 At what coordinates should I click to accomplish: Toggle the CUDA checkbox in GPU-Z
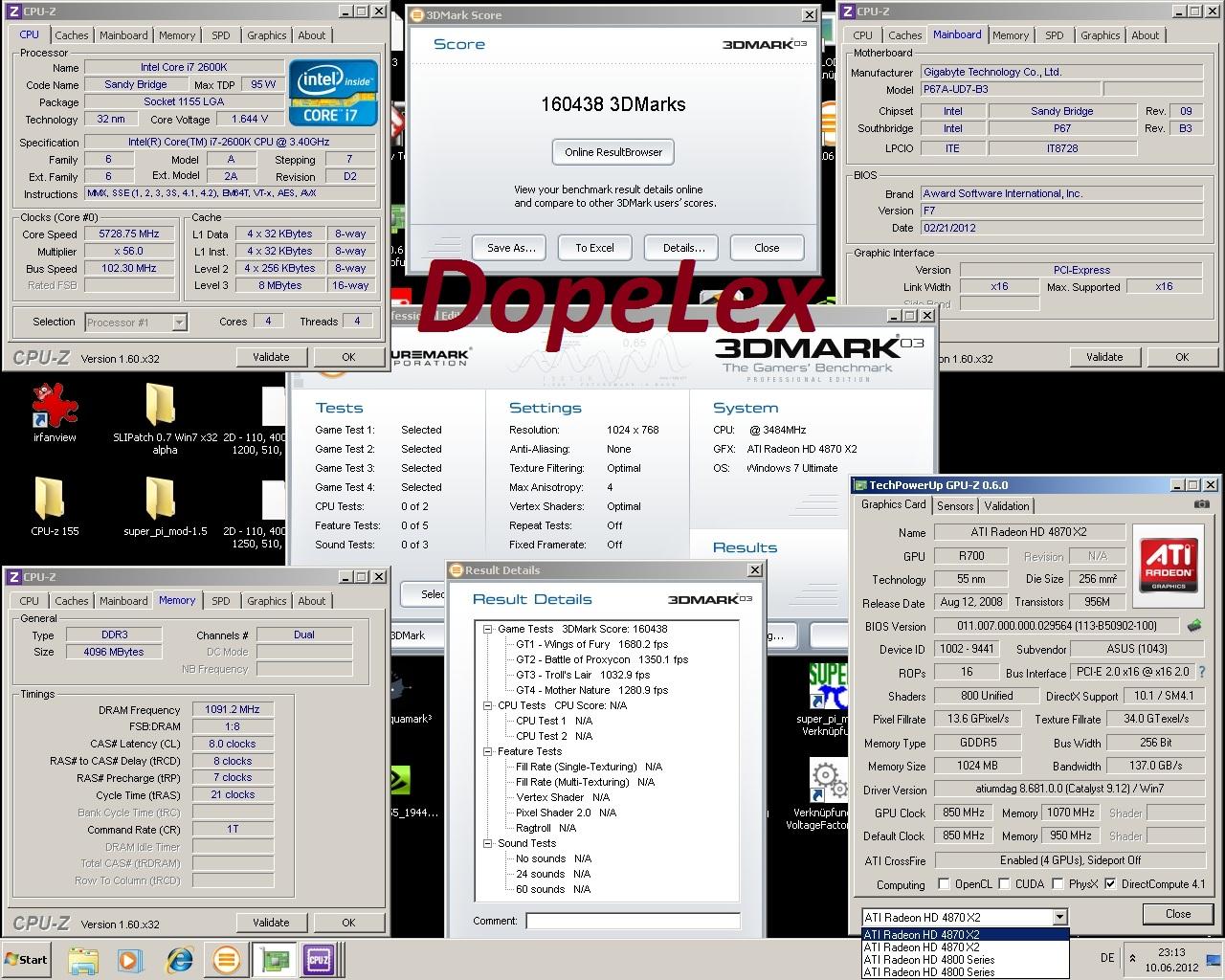(x=1006, y=884)
